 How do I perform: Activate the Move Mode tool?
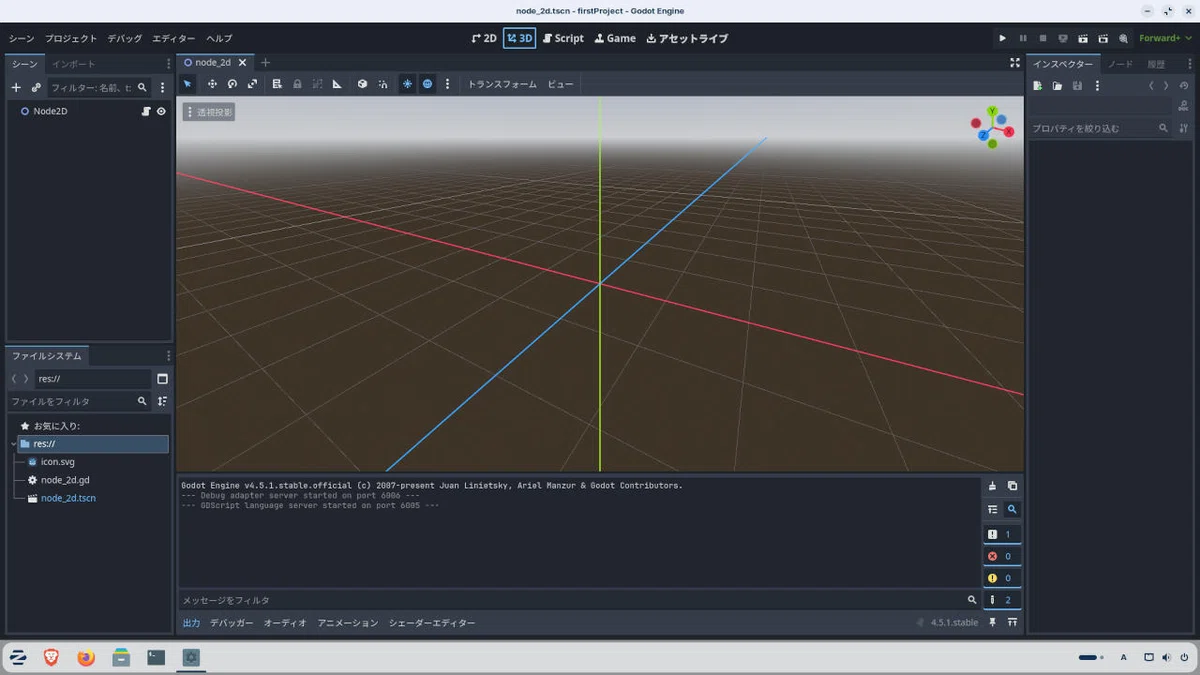click(x=212, y=84)
